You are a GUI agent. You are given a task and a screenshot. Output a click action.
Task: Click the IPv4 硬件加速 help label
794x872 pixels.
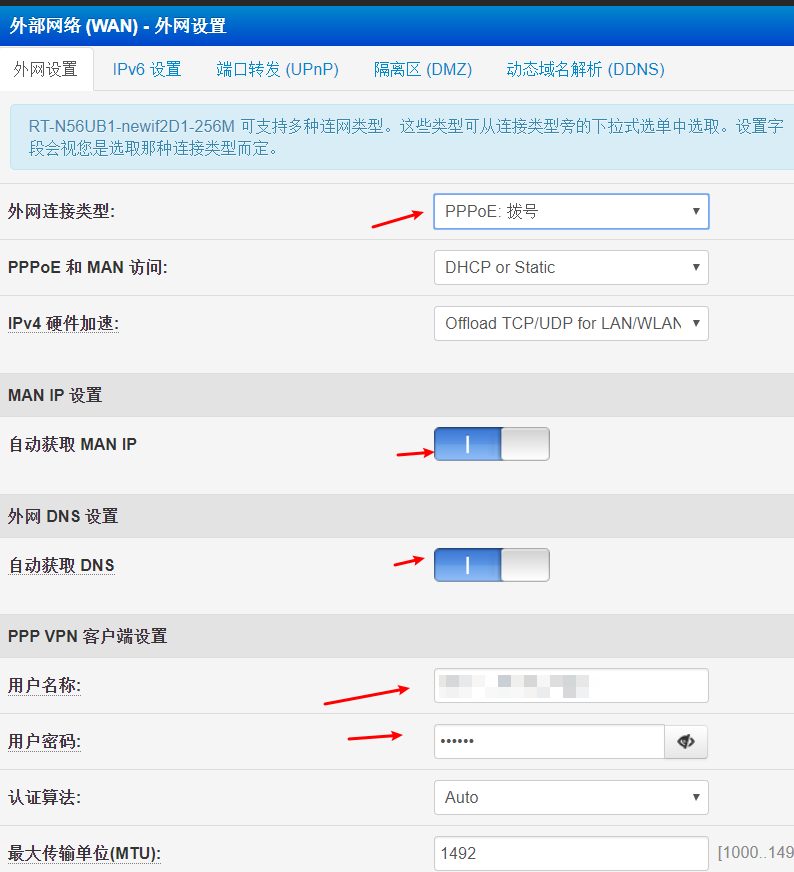click(63, 324)
